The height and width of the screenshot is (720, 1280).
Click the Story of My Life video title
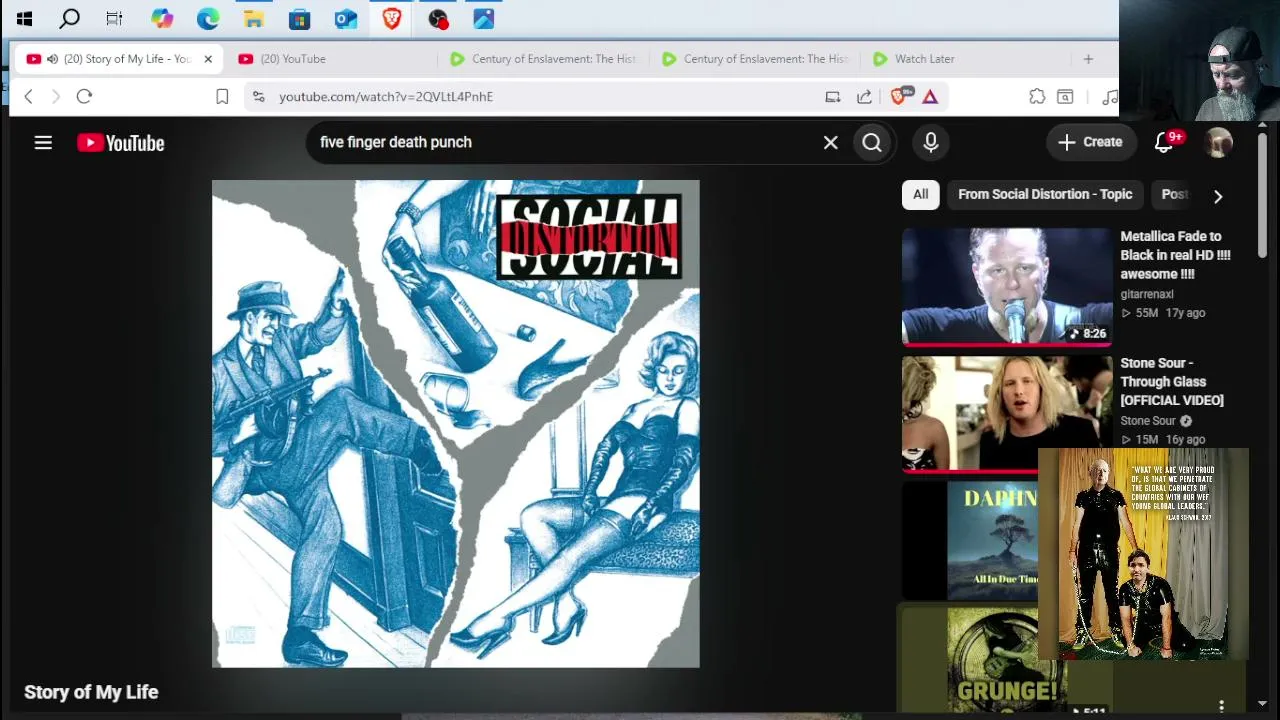pos(91,692)
